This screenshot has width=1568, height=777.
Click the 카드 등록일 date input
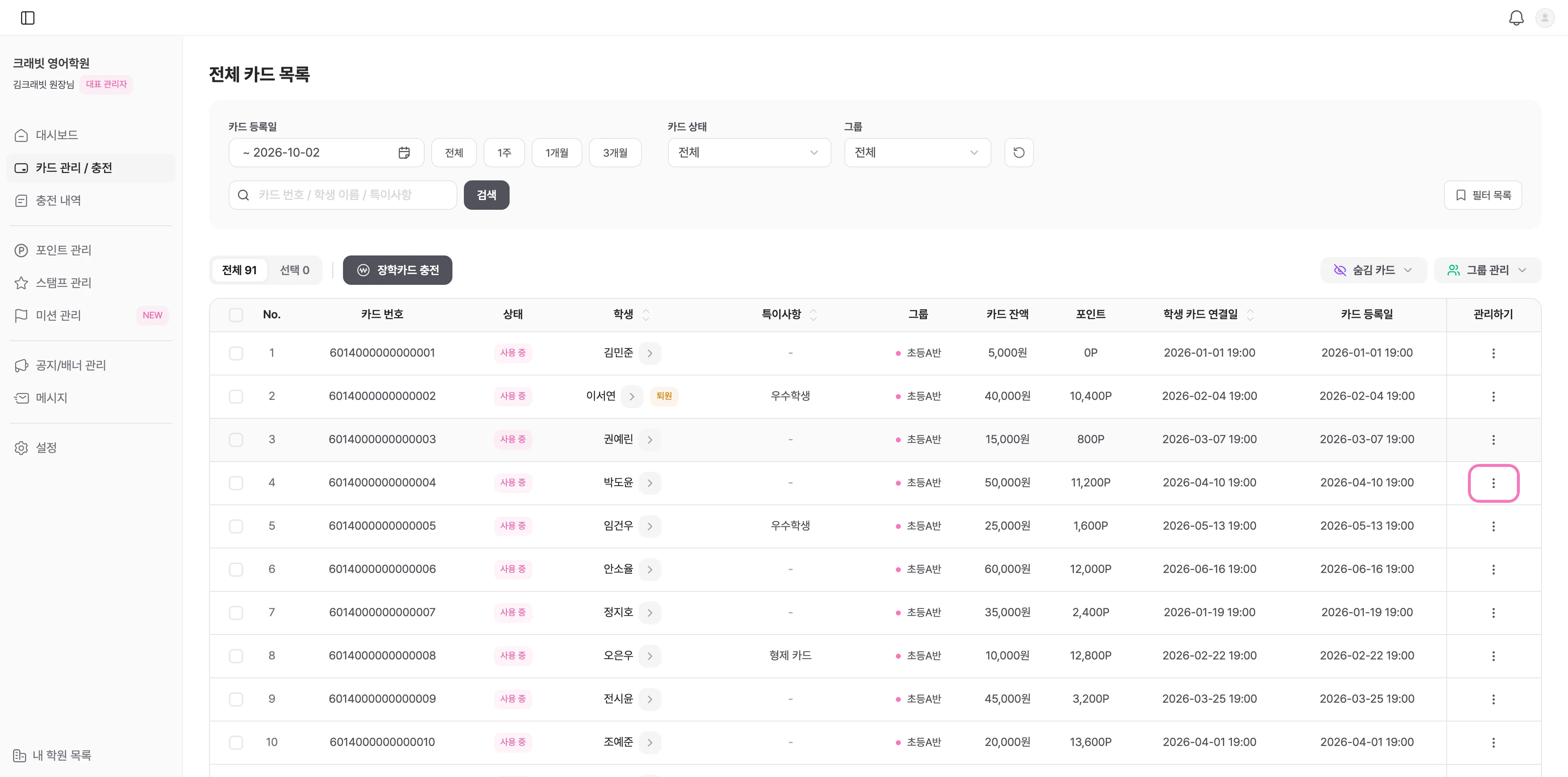coord(326,153)
